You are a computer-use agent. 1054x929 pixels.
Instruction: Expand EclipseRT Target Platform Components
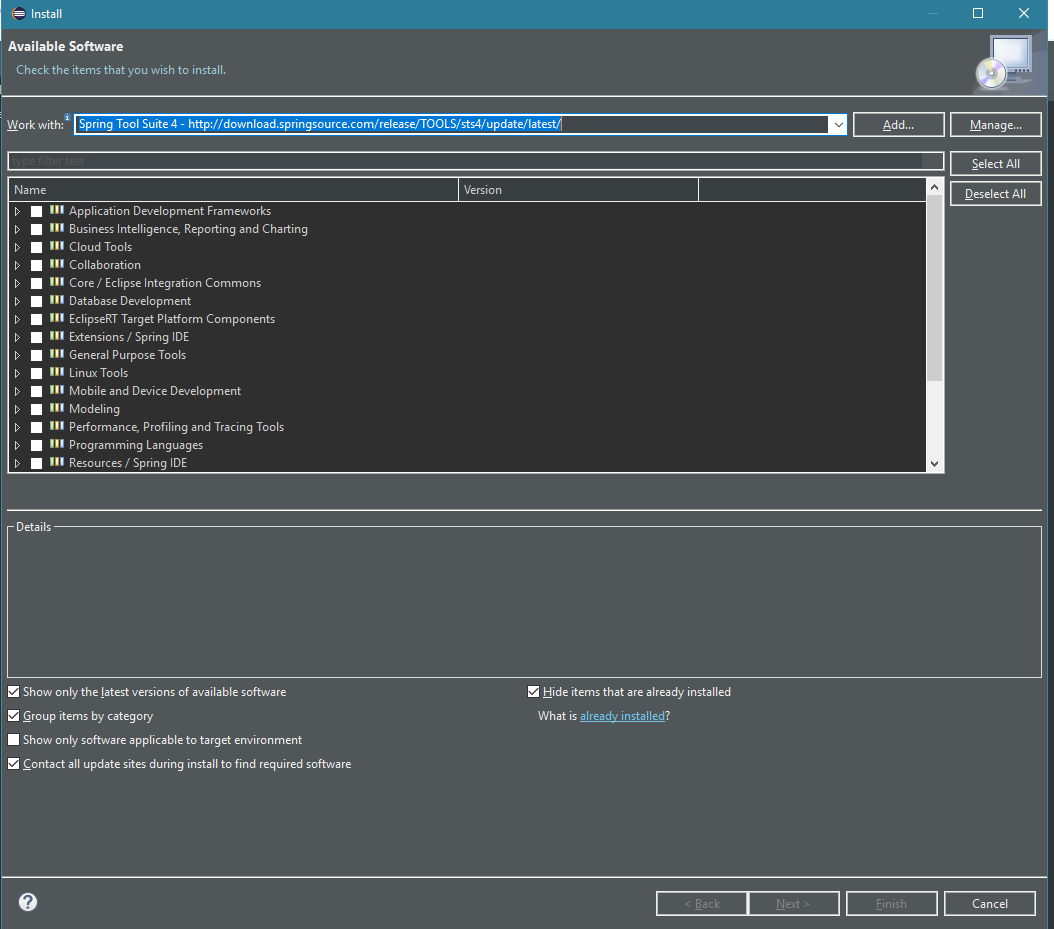17,319
